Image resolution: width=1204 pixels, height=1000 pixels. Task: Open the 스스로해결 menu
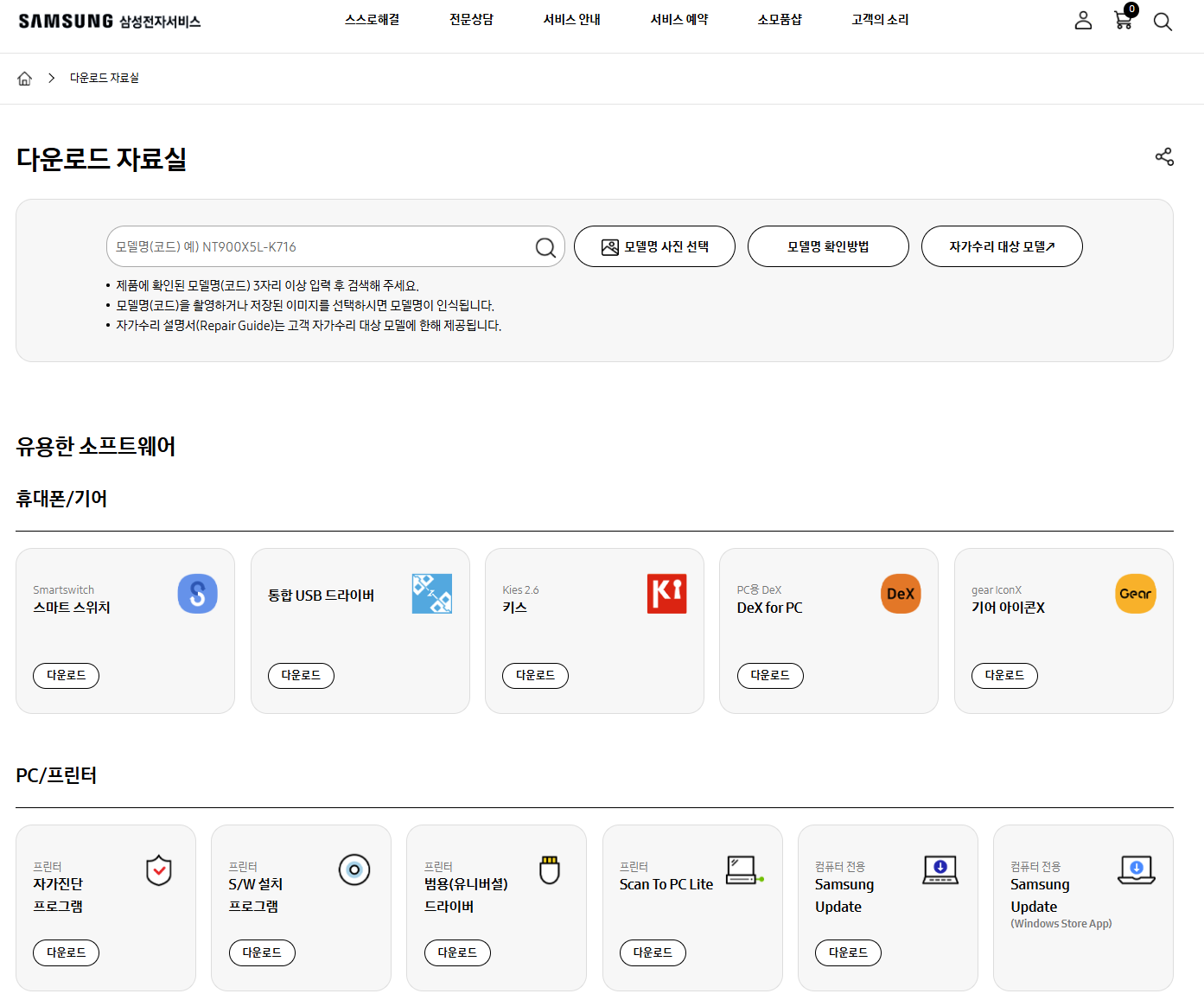coord(372,20)
